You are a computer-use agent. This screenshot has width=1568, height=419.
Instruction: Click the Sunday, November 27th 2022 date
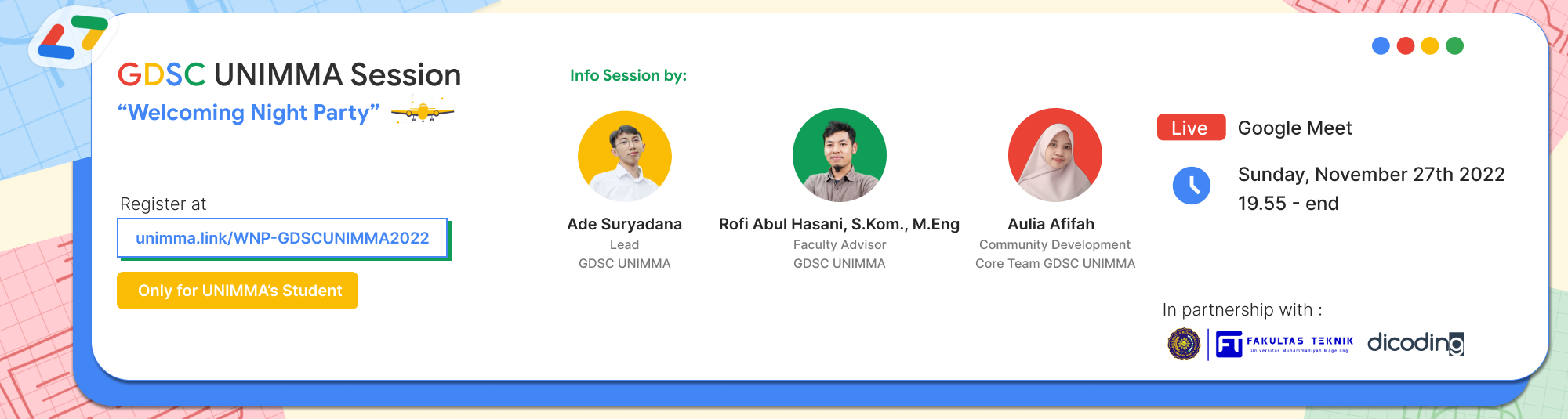click(x=1371, y=175)
